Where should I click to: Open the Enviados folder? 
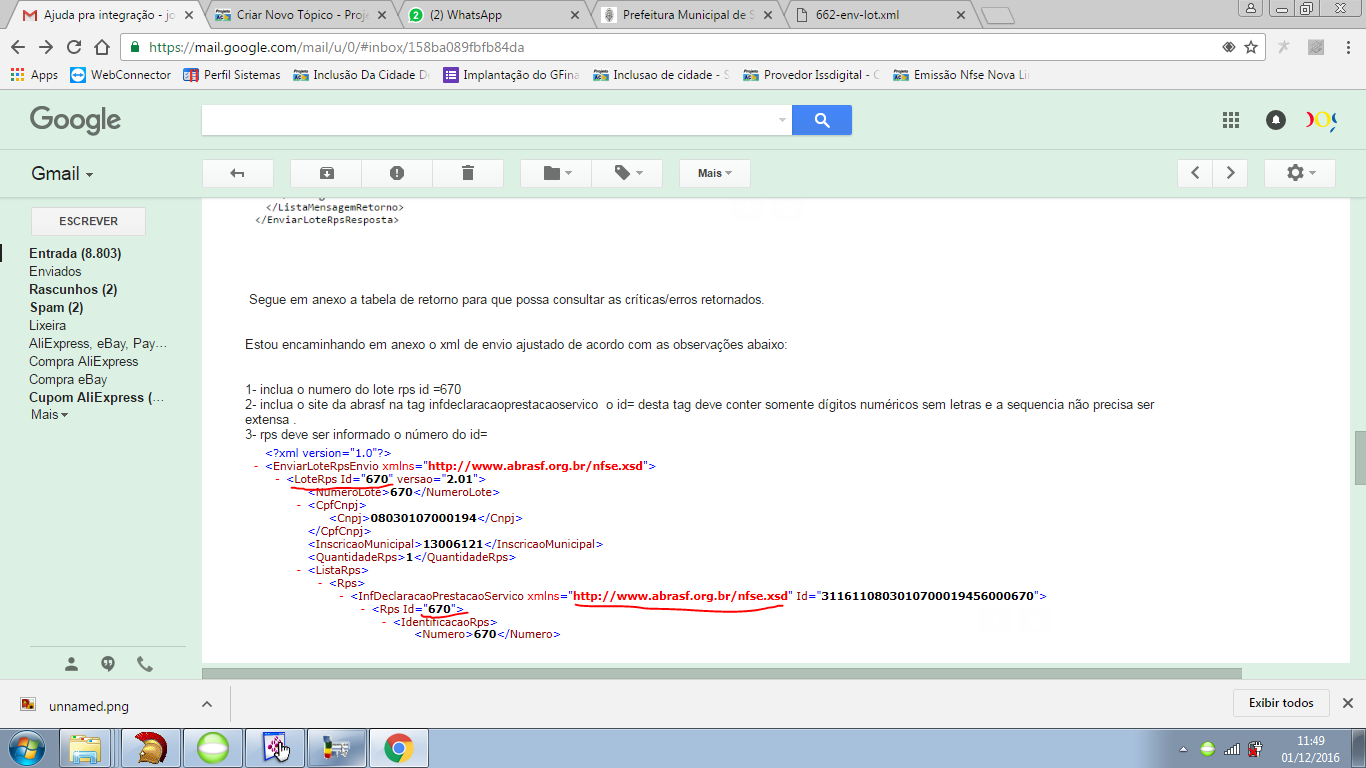pos(55,272)
